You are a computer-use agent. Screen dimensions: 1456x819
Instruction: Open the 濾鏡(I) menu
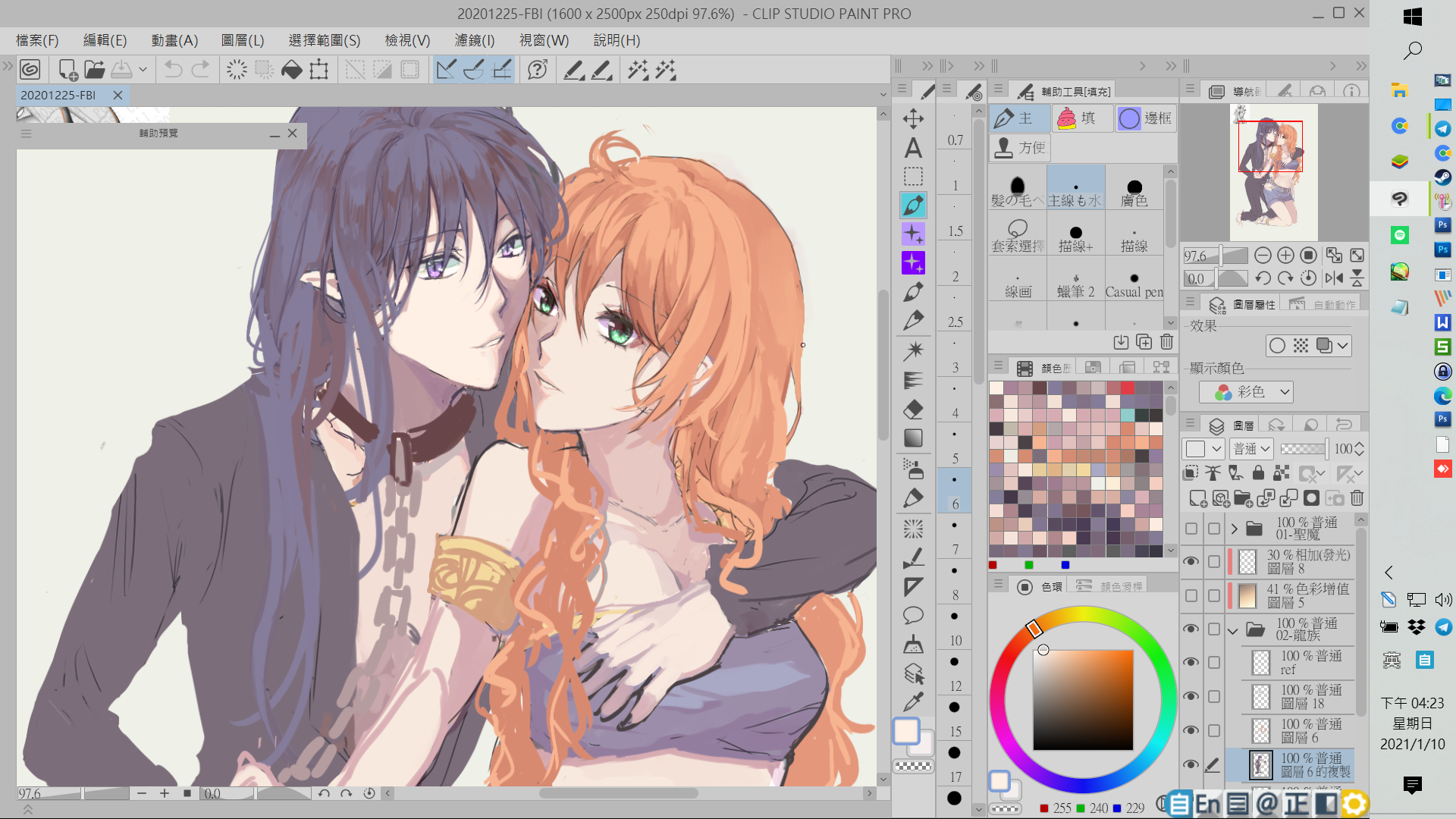(x=475, y=40)
